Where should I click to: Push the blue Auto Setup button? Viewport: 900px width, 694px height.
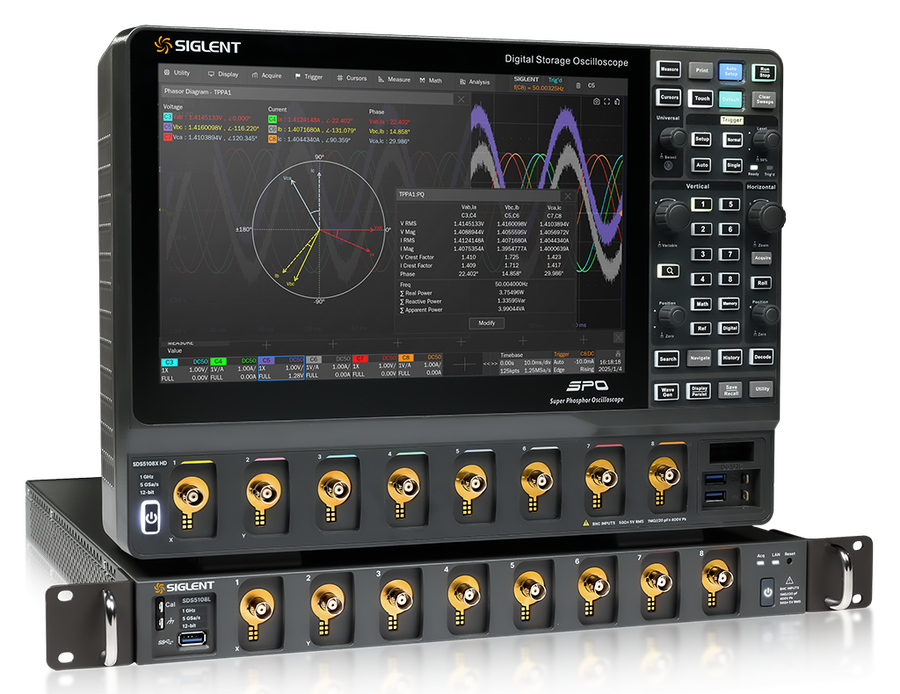(731, 72)
